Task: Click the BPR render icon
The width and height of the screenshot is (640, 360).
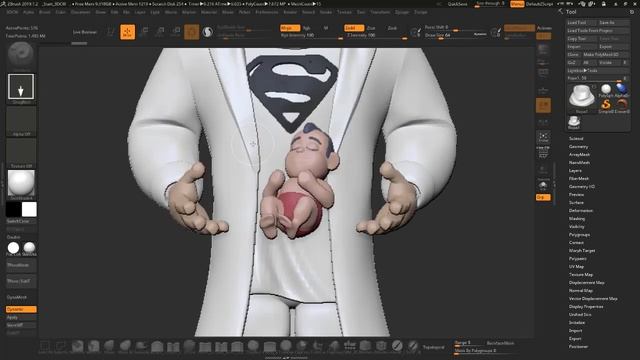Action: coord(543,50)
